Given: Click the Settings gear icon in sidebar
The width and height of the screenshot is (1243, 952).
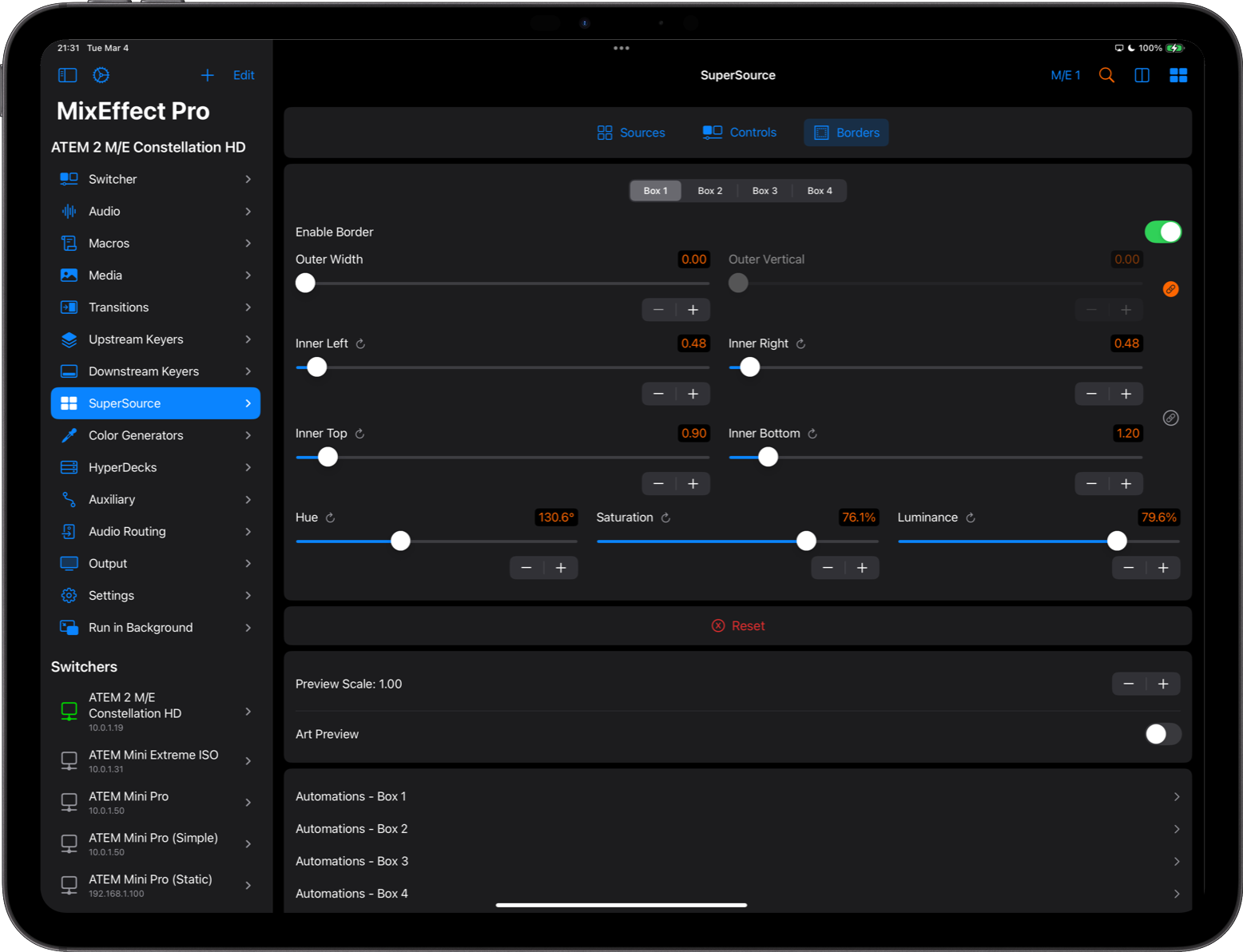Looking at the screenshot, I should [x=69, y=595].
